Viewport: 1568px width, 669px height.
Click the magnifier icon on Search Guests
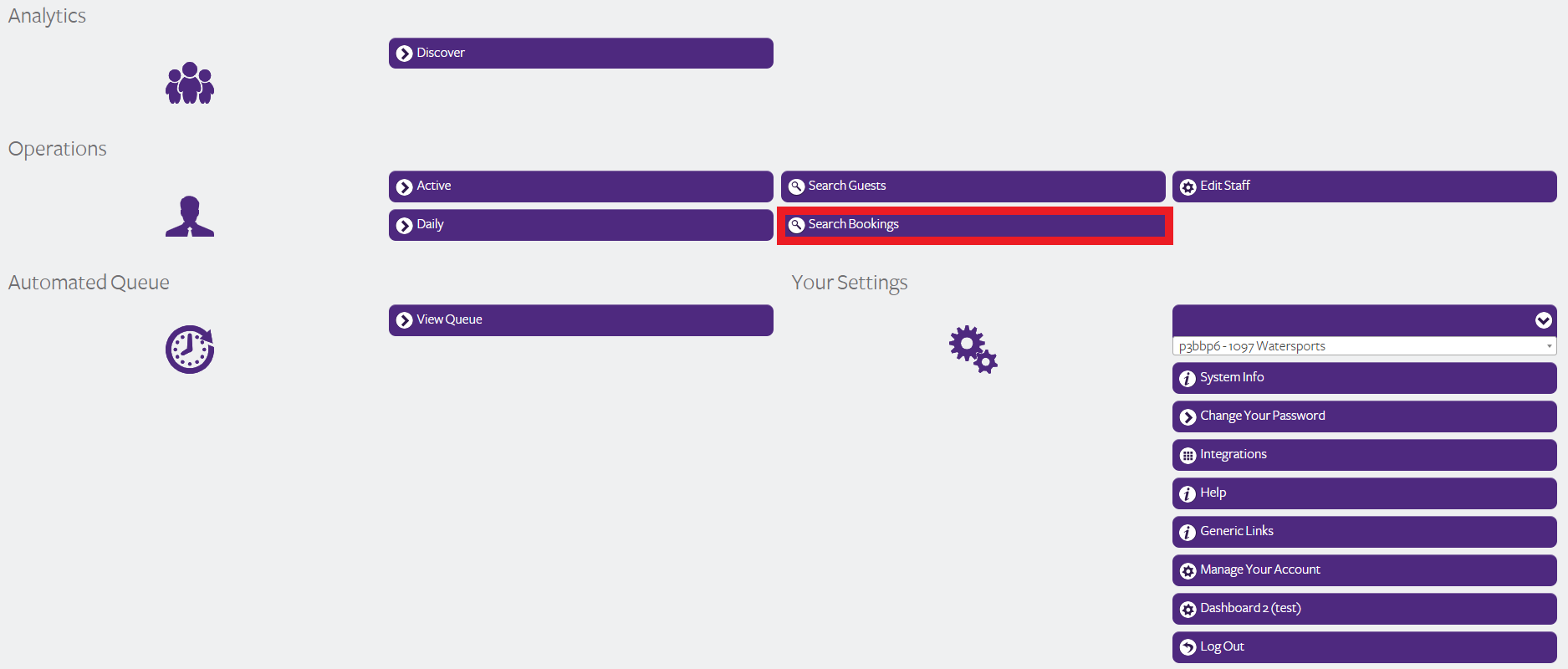click(796, 186)
